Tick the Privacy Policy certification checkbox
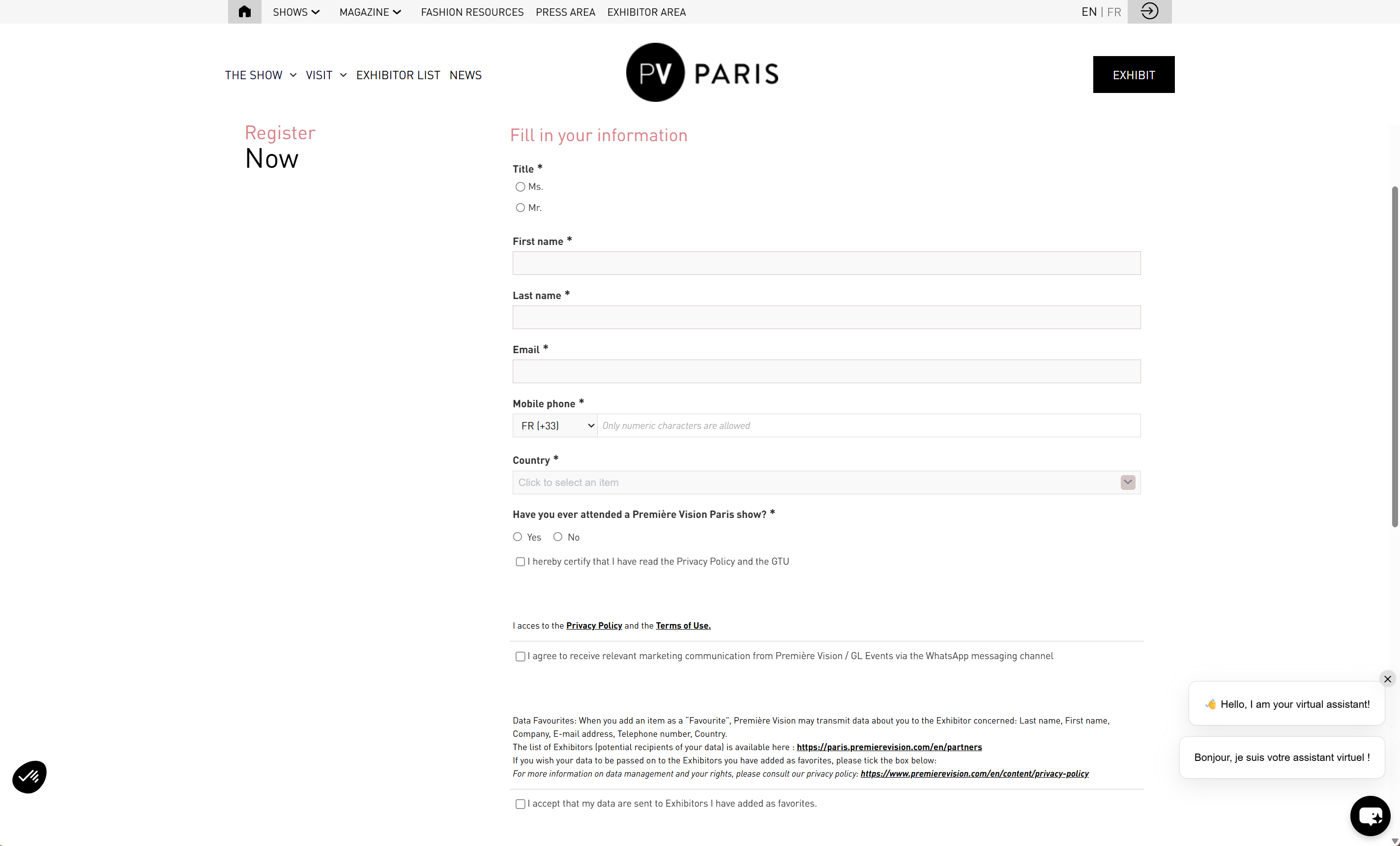Viewport: 1400px width, 846px height. pyautogui.click(x=520, y=562)
